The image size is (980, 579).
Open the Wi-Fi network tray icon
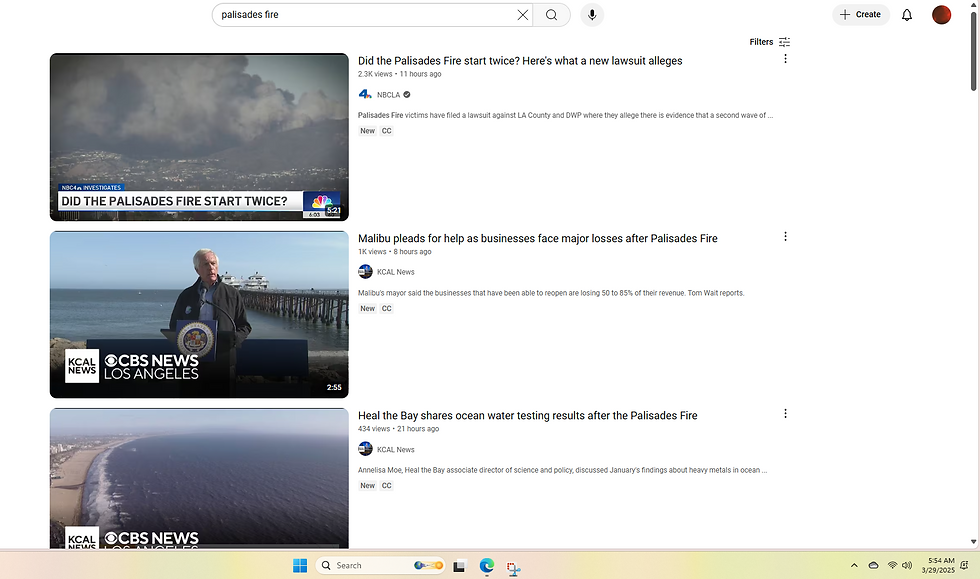coord(892,566)
